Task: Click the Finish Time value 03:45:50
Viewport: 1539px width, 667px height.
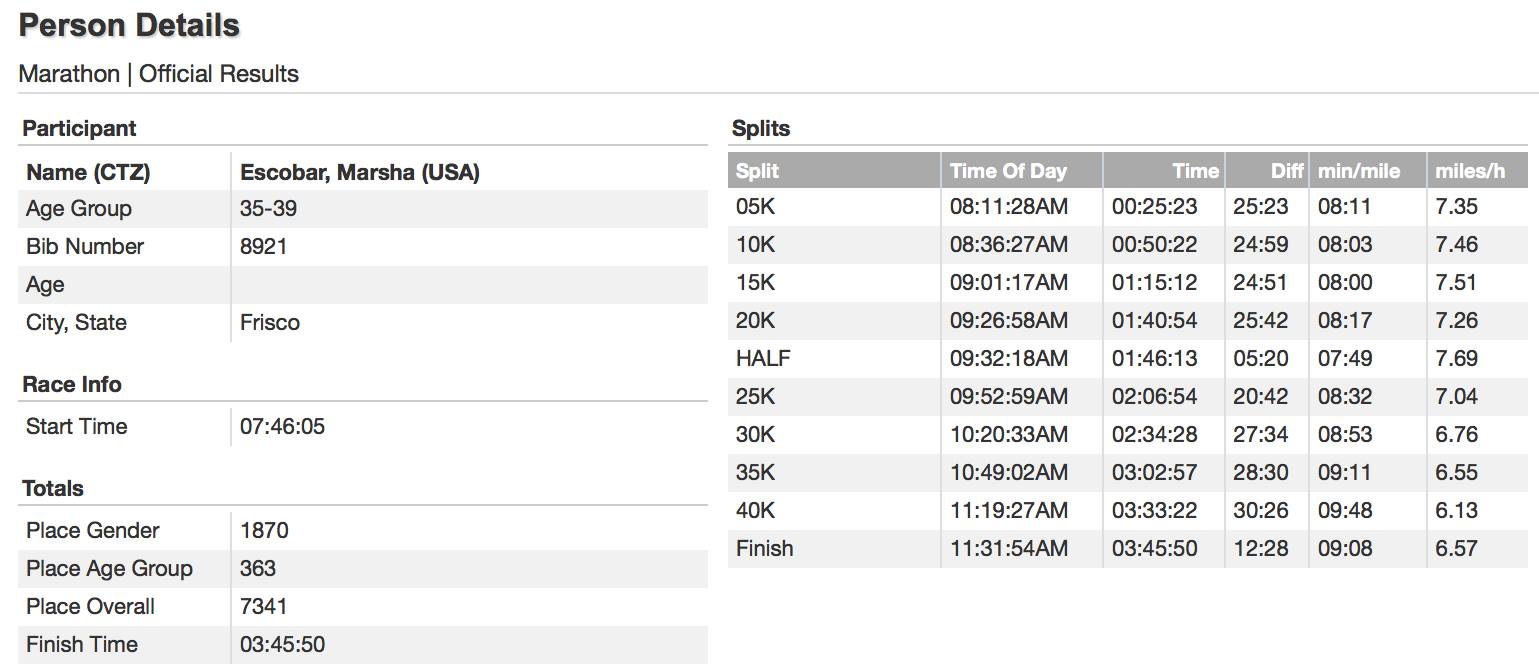Action: (x=282, y=644)
